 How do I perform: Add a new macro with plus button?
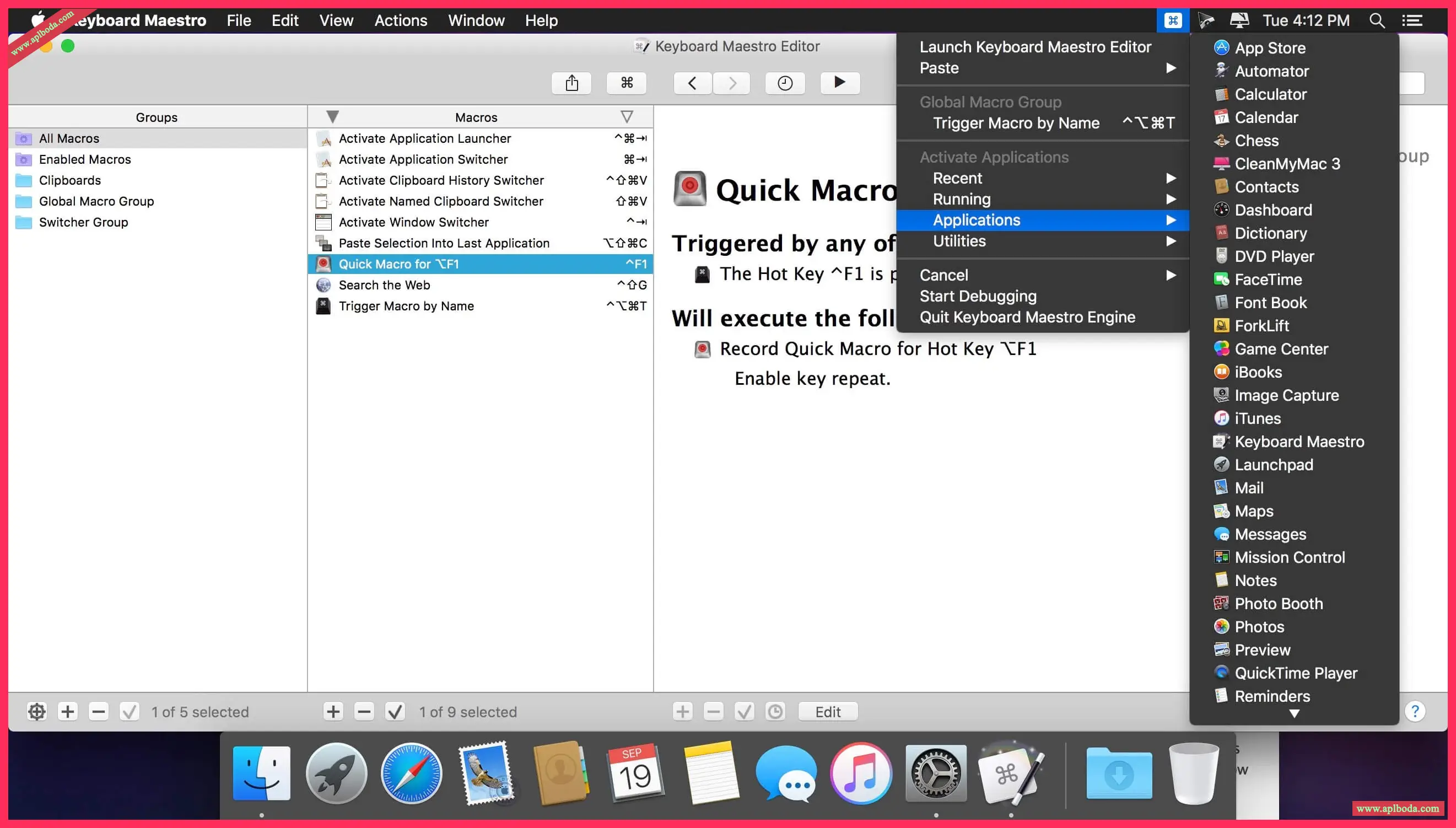333,712
